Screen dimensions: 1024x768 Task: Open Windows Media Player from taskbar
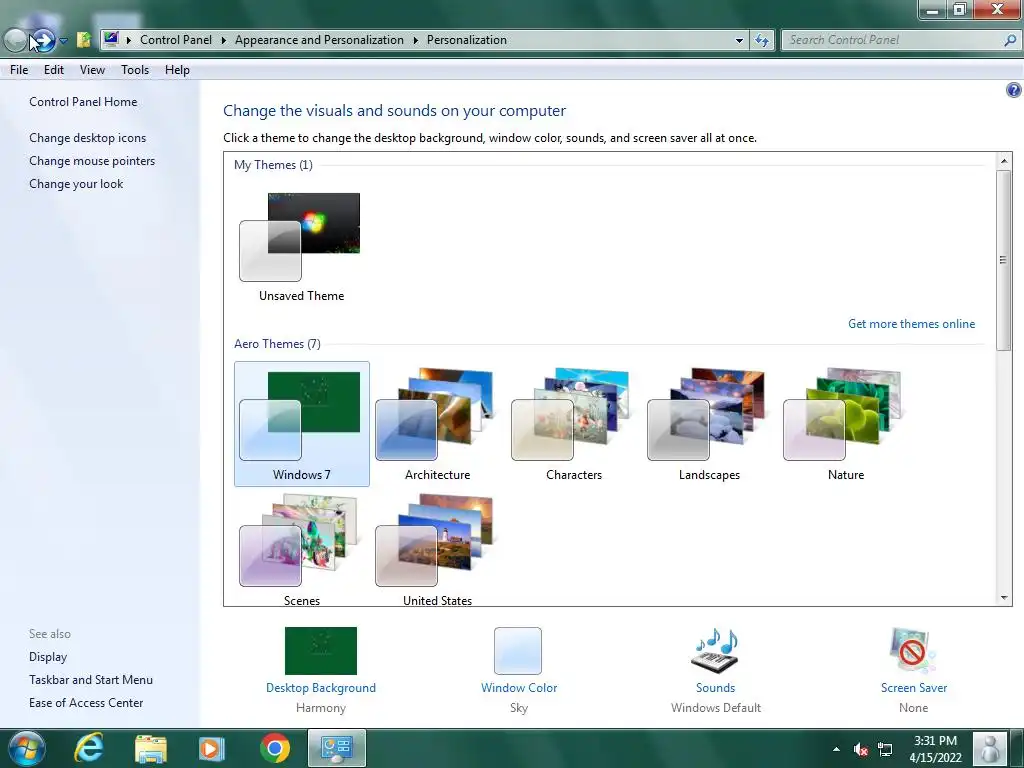pyautogui.click(x=212, y=748)
